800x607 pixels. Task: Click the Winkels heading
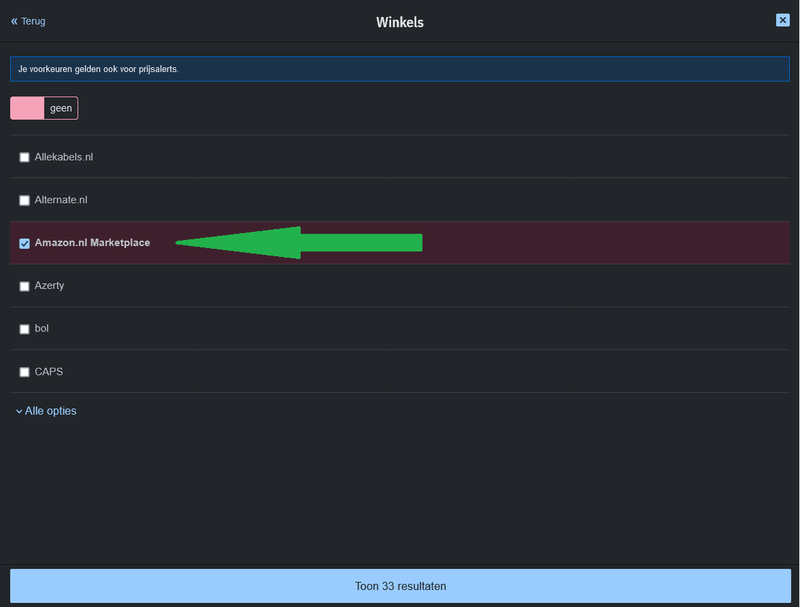click(400, 22)
